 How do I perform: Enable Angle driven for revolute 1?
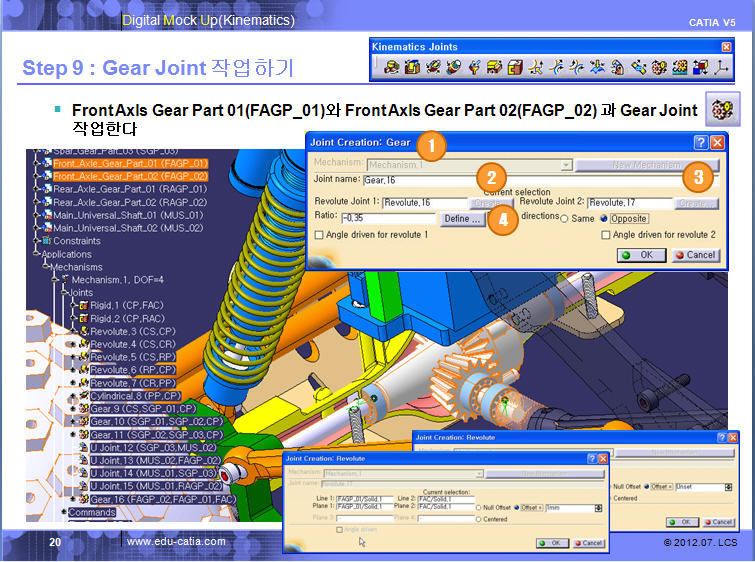319,235
